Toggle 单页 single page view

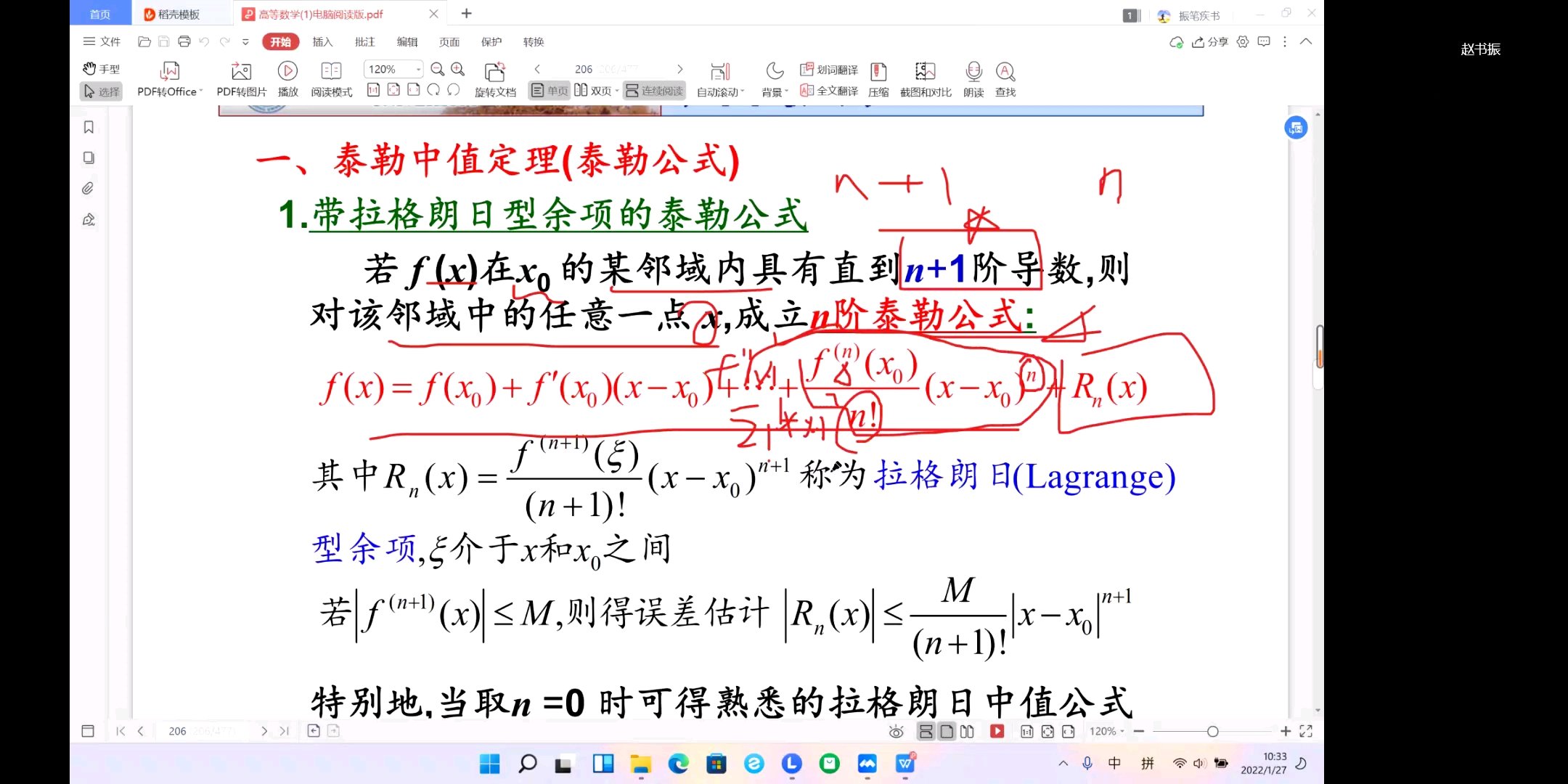550,91
